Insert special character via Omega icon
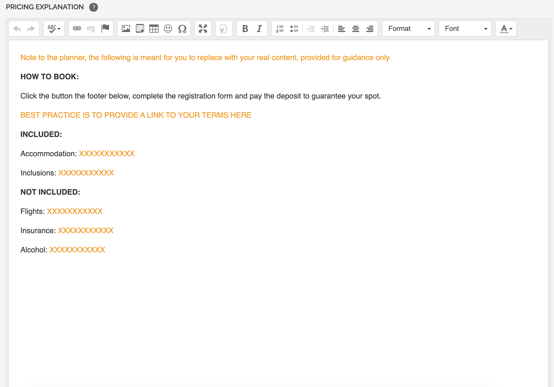 (182, 29)
